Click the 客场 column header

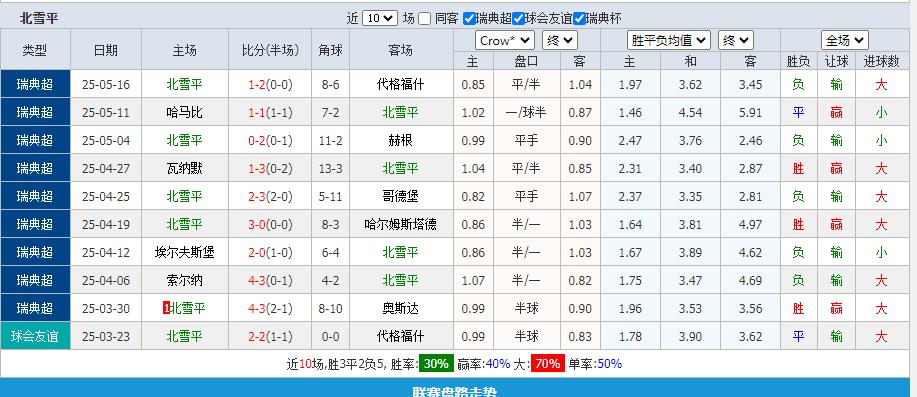(401, 50)
